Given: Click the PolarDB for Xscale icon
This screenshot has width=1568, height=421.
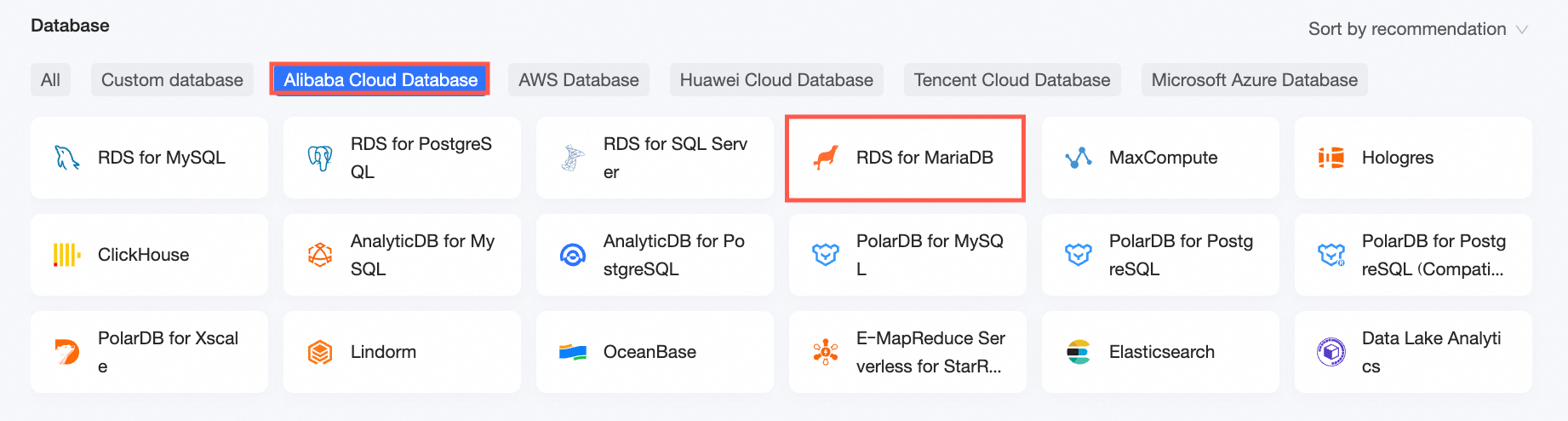Looking at the screenshot, I should pos(67,352).
